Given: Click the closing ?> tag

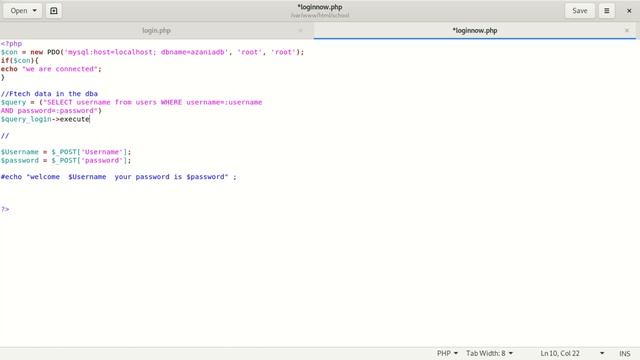Looking at the screenshot, I should click(x=5, y=209).
